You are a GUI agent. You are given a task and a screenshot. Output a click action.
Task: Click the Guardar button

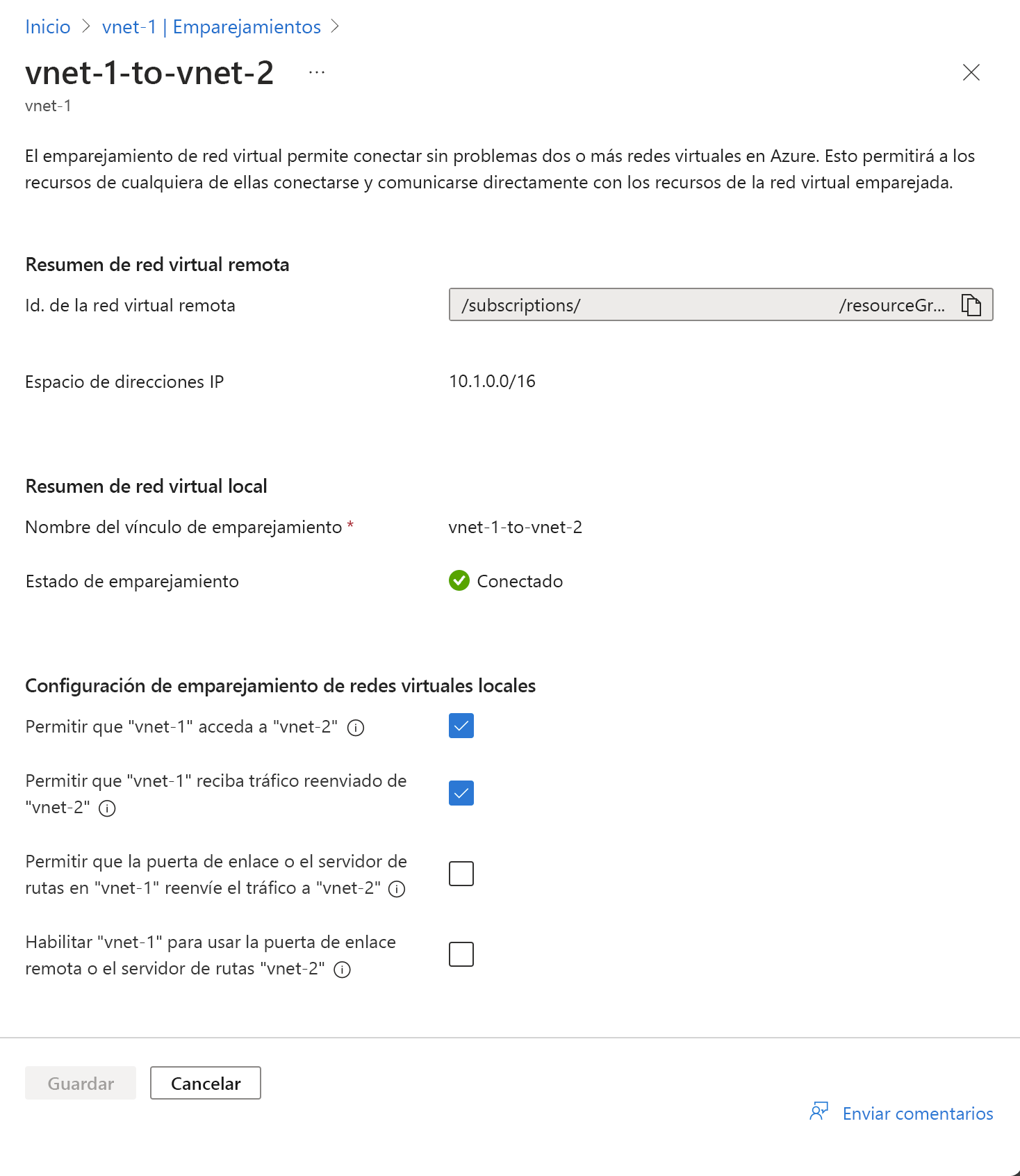(80, 1083)
